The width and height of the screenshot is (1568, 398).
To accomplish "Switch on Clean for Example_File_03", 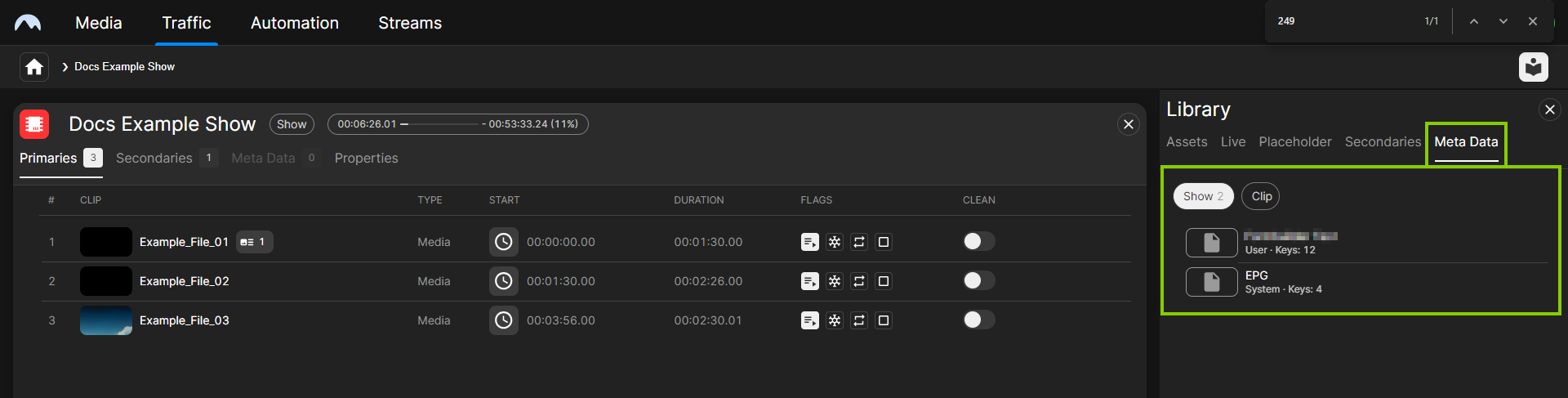I will click(x=978, y=320).
